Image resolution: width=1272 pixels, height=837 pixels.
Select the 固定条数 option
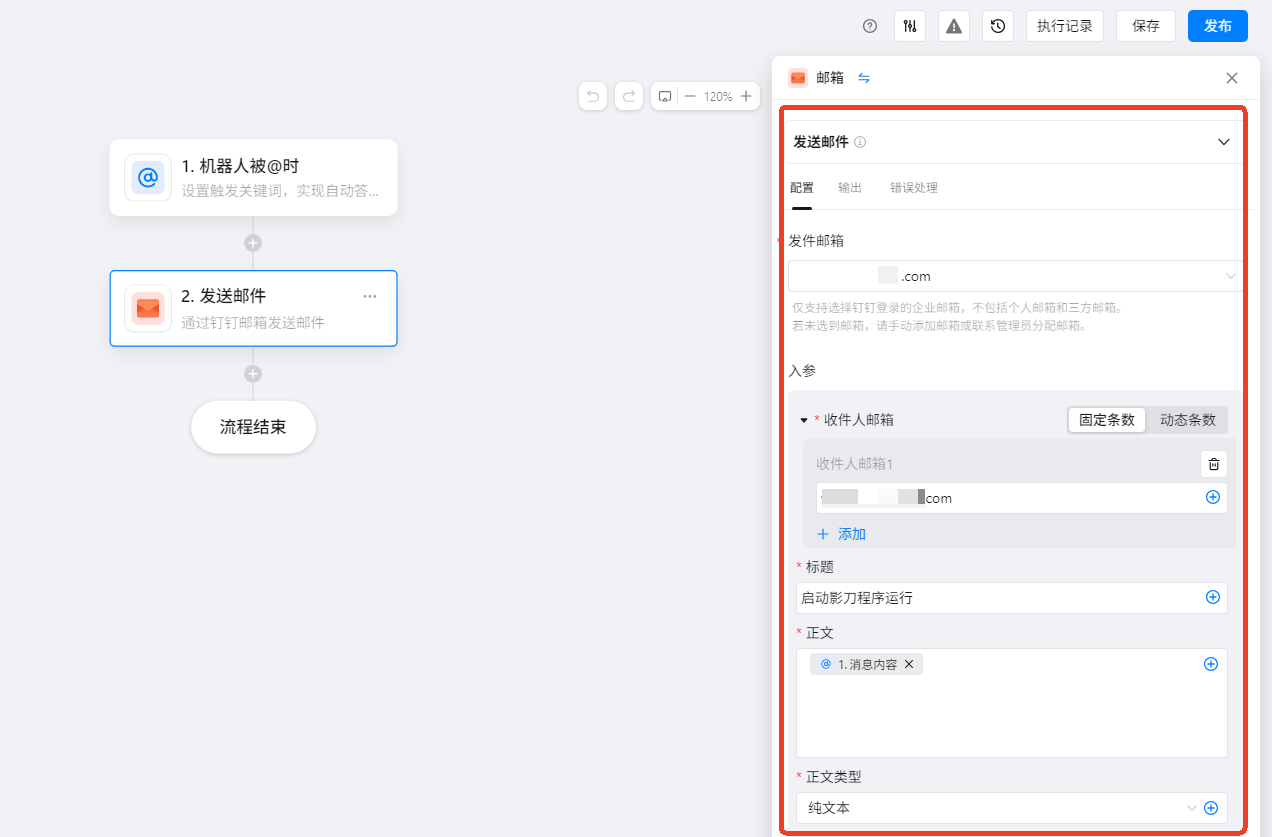pyautogui.click(x=1107, y=420)
